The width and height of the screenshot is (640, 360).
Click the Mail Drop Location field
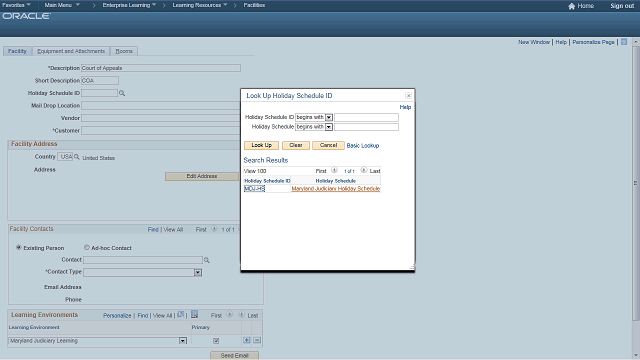tap(161, 106)
